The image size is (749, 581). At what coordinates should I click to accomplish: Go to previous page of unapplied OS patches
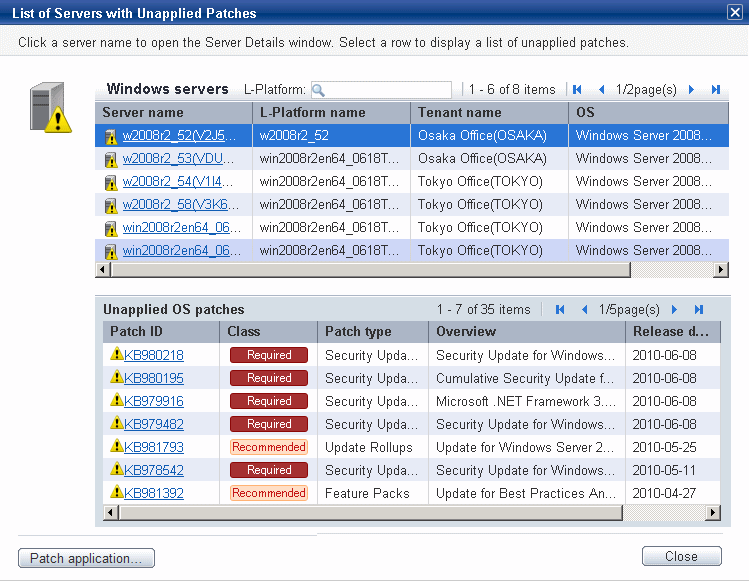584,310
